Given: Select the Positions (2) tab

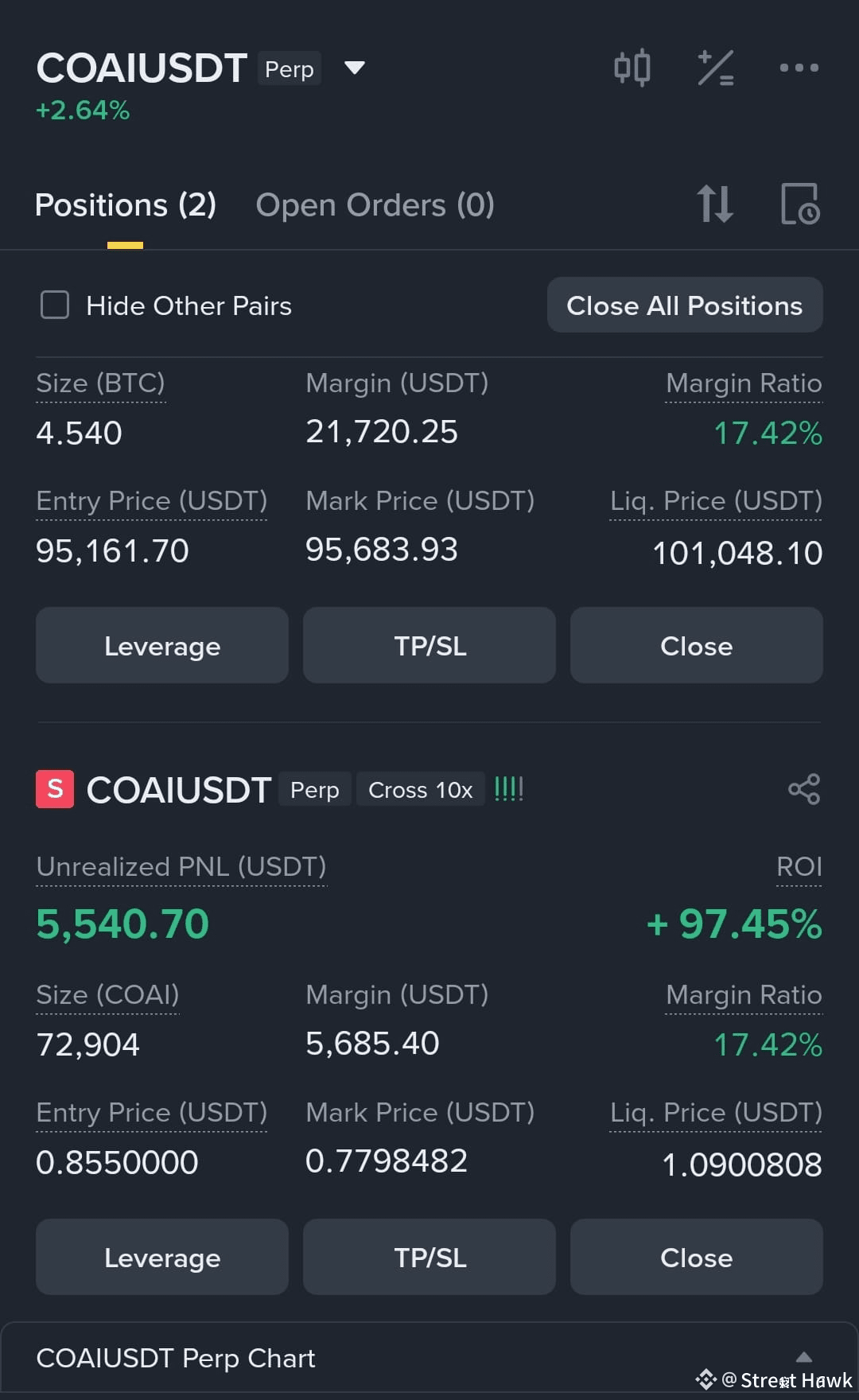Looking at the screenshot, I should (x=126, y=205).
